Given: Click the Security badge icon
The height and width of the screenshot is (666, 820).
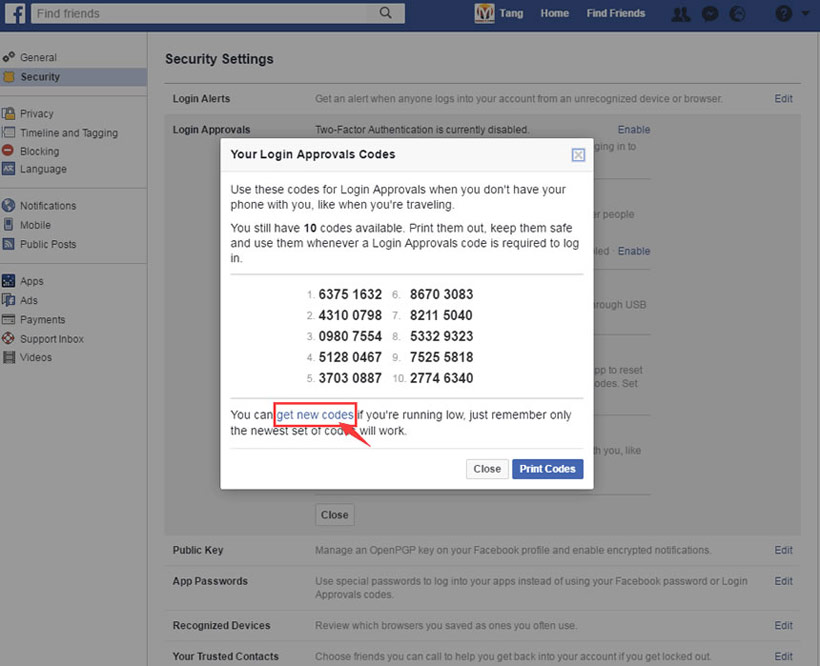Looking at the screenshot, I should [x=8, y=77].
